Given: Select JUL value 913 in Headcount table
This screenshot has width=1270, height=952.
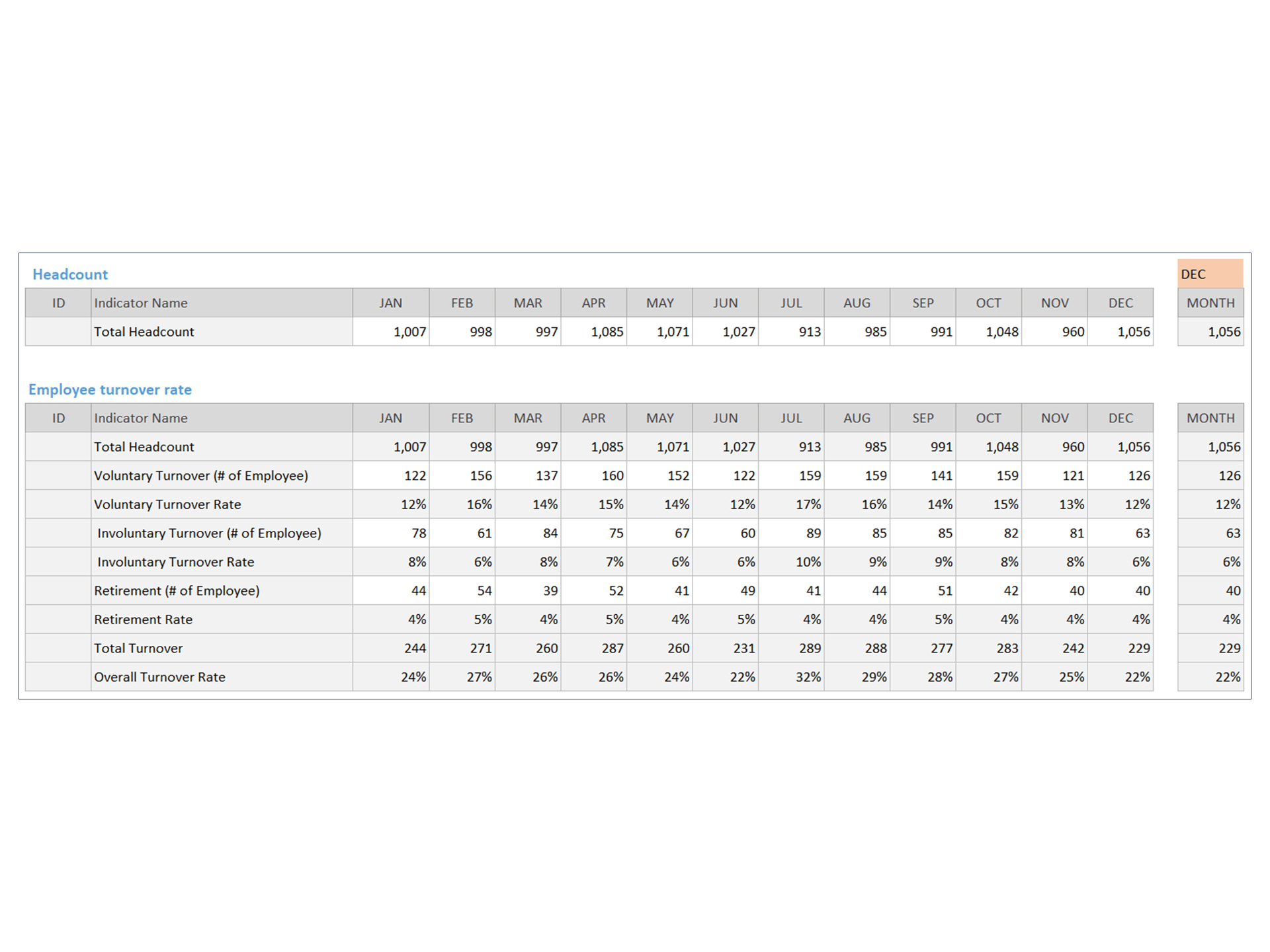Looking at the screenshot, I should 791,331.
